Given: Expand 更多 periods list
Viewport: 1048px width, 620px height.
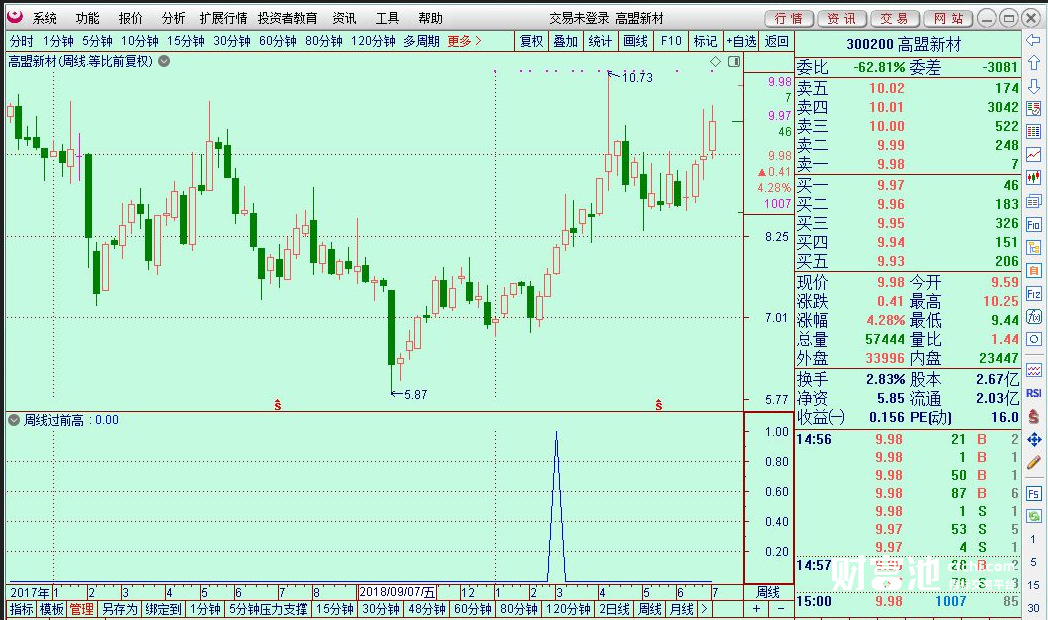Looking at the screenshot, I should [x=464, y=41].
